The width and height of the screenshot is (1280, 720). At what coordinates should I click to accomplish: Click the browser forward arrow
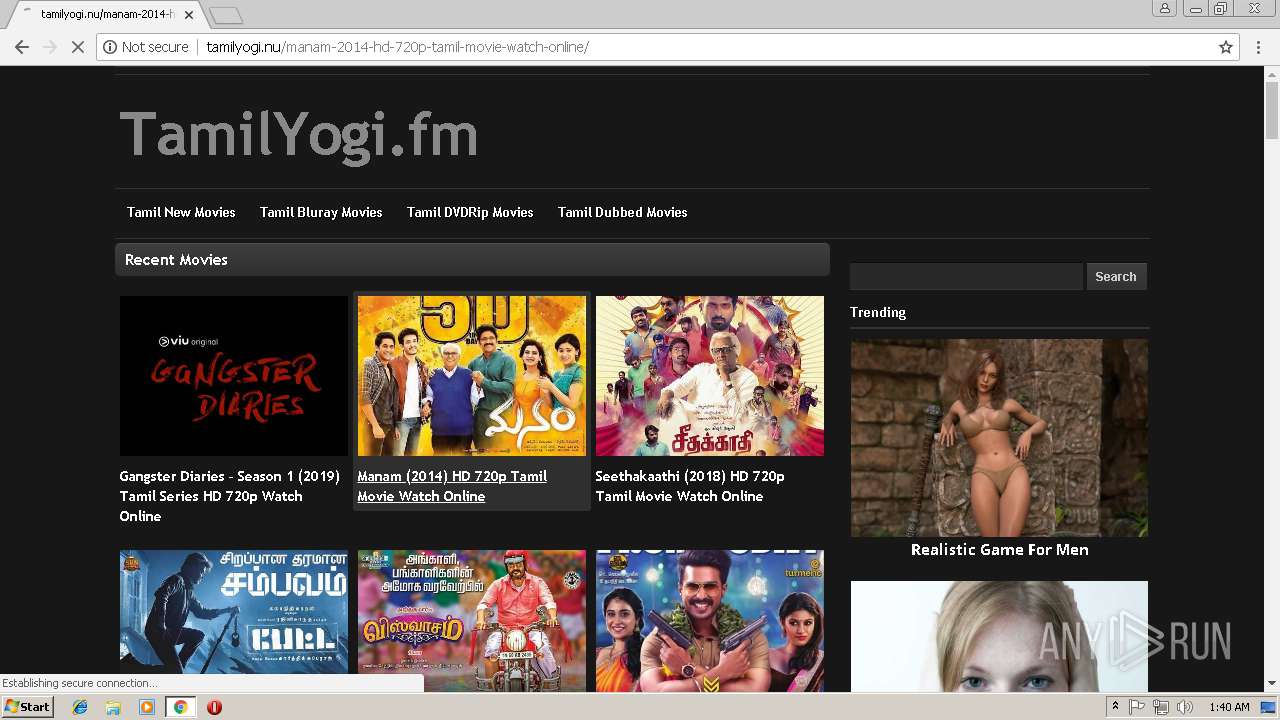tap(50, 47)
